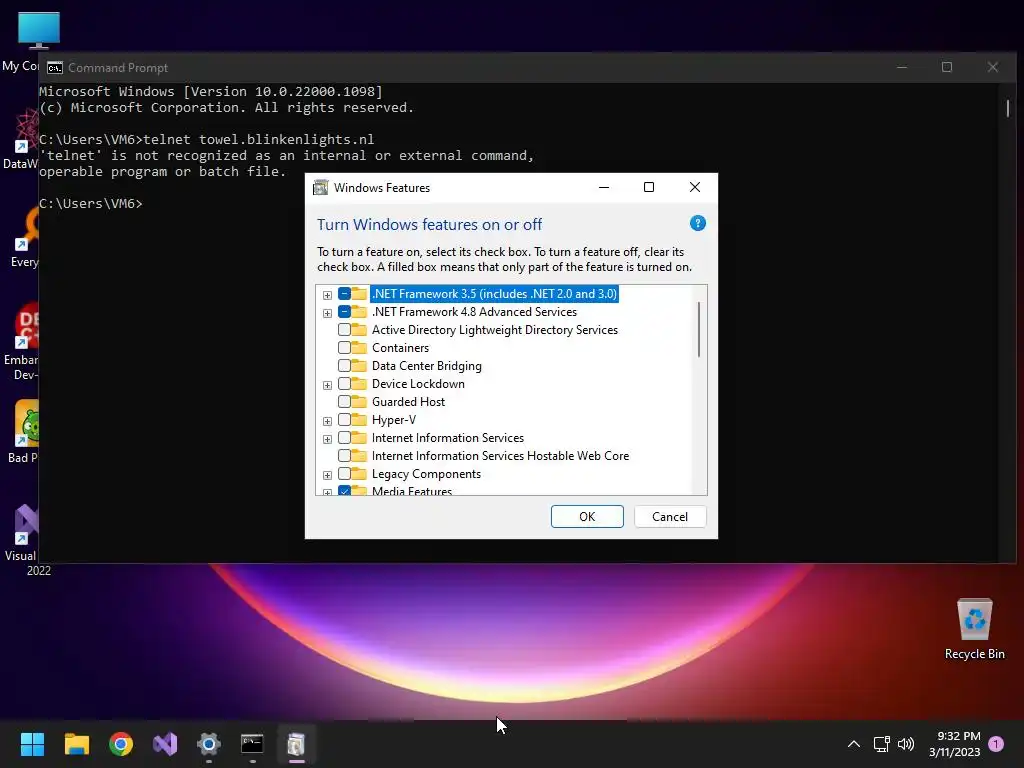
Task: Open network status tray icon
Action: (882, 744)
